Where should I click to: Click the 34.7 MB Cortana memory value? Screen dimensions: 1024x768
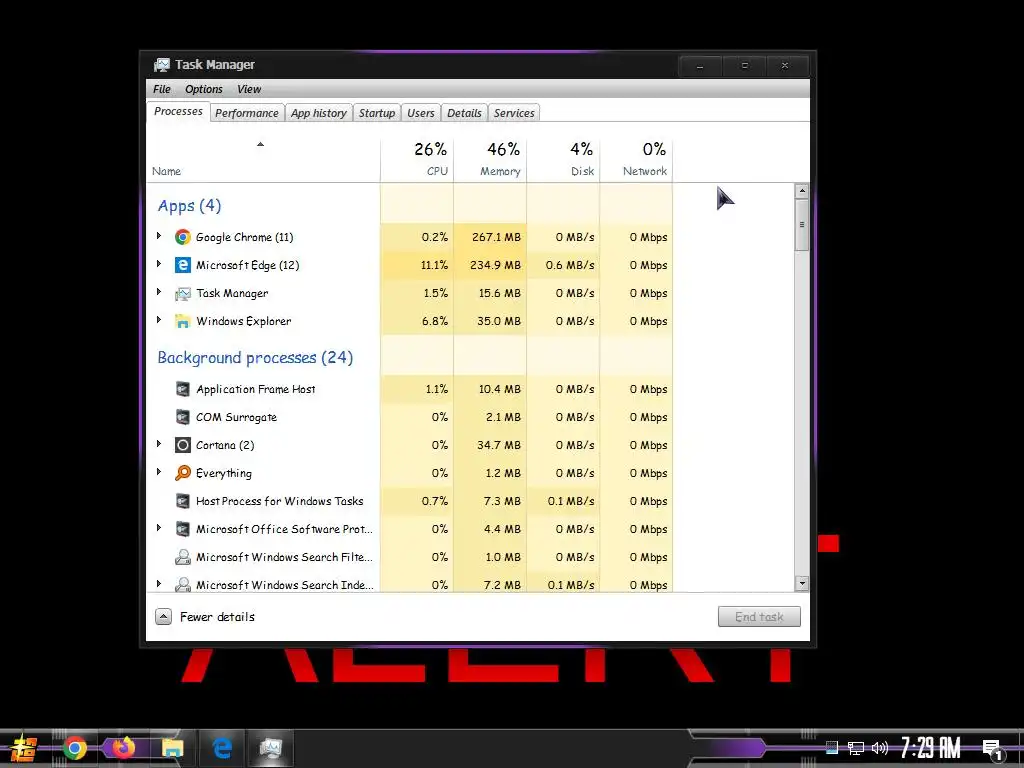[x=499, y=445]
